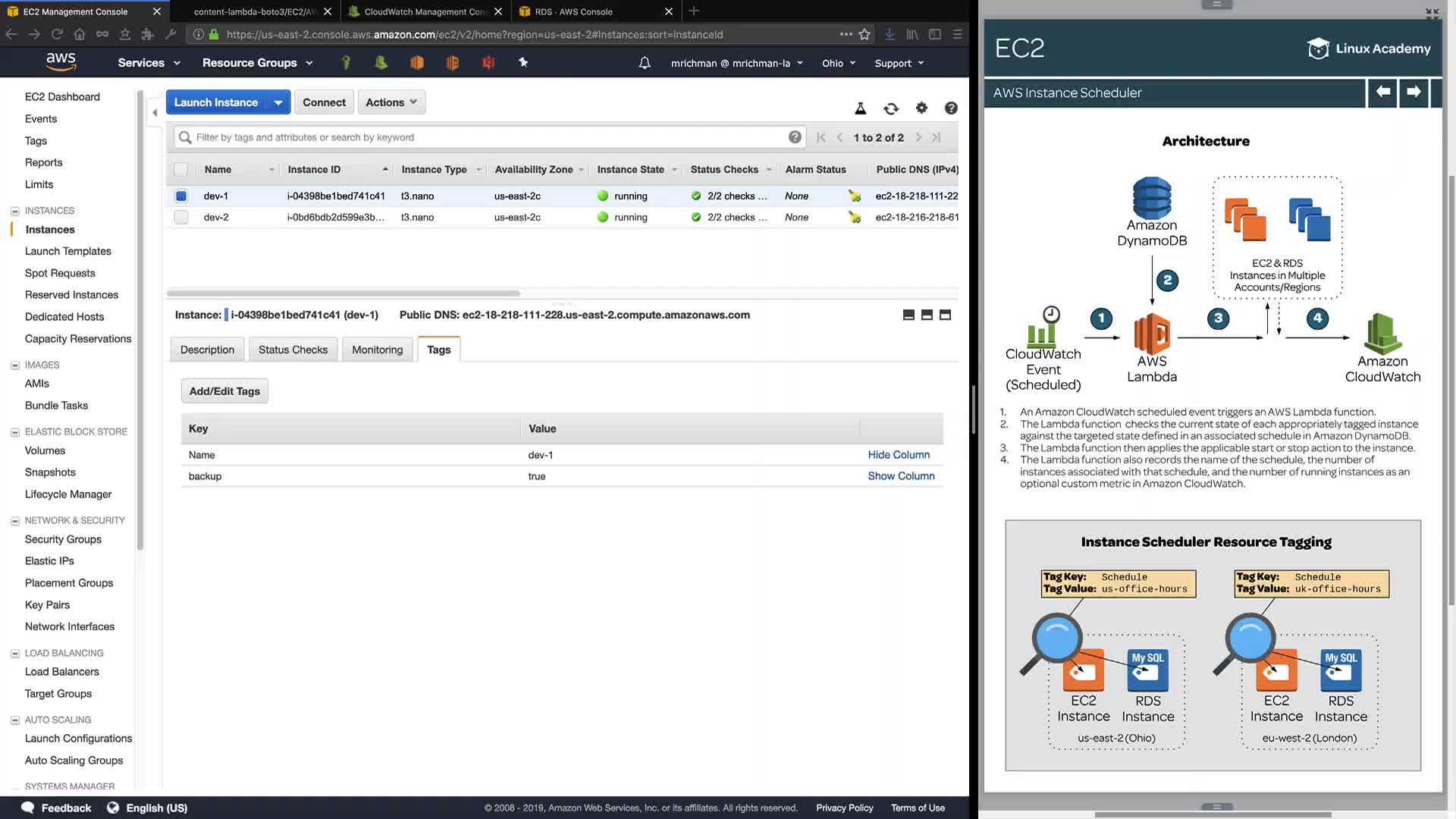Click the AWS logo home icon

point(61,61)
